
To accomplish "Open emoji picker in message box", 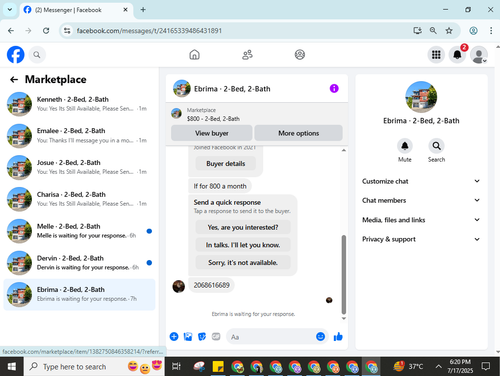I will [x=320, y=337].
